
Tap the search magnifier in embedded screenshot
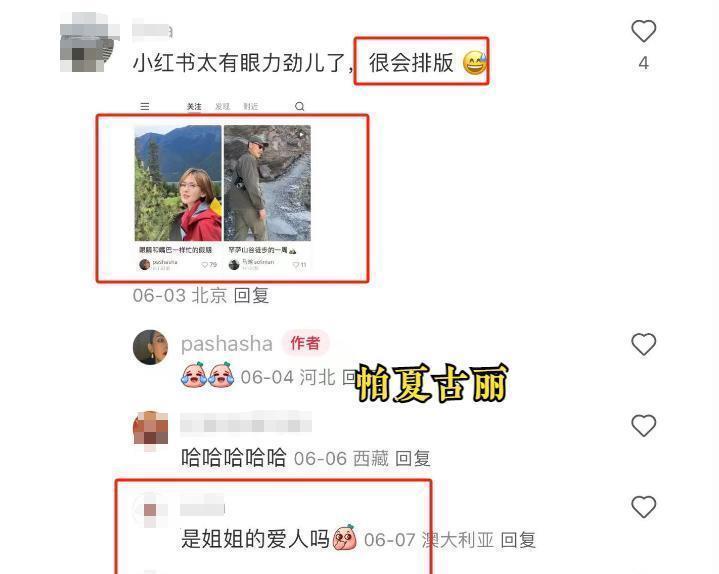(299, 106)
